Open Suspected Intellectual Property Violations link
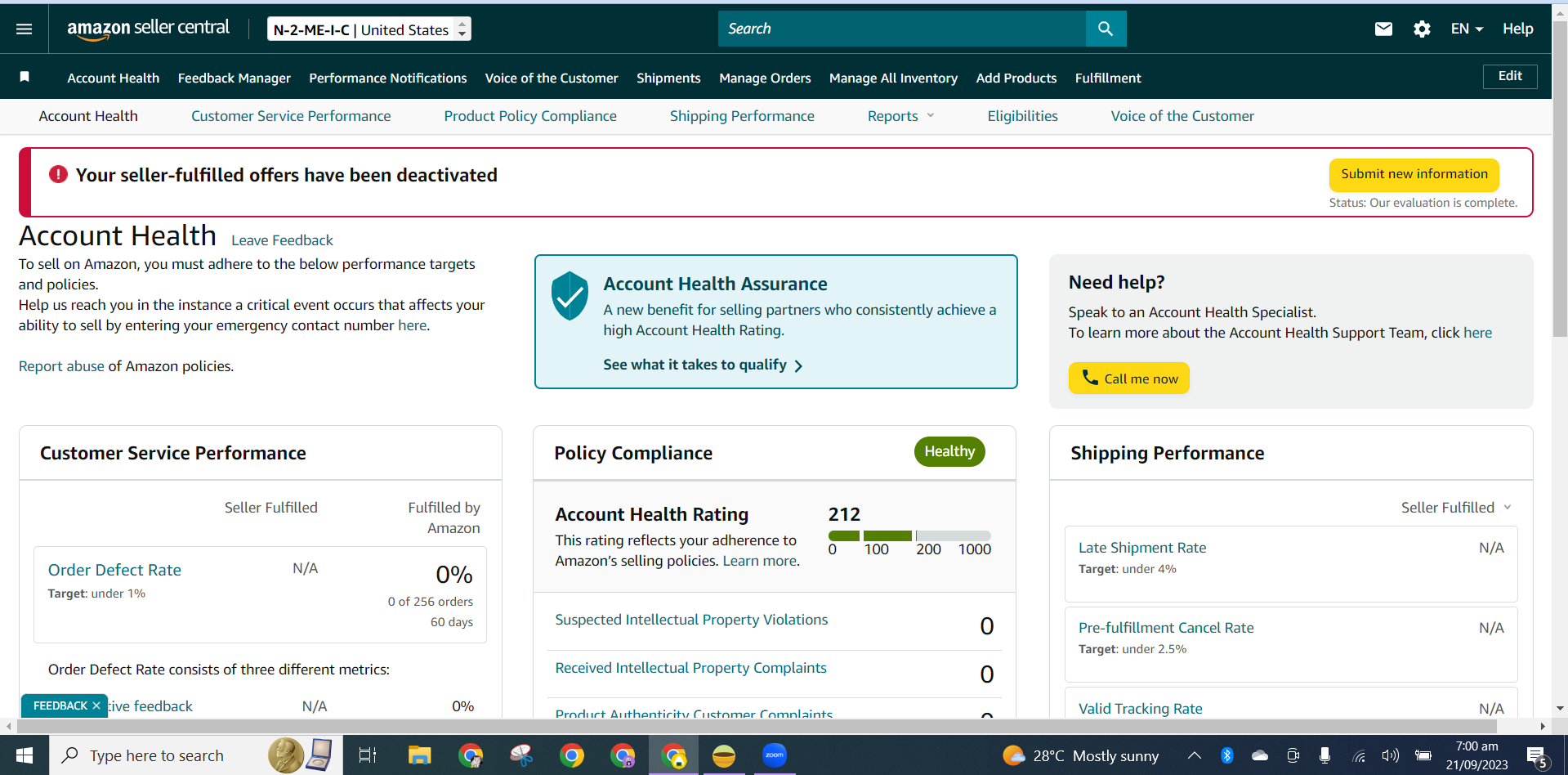1568x775 pixels. 691,620
